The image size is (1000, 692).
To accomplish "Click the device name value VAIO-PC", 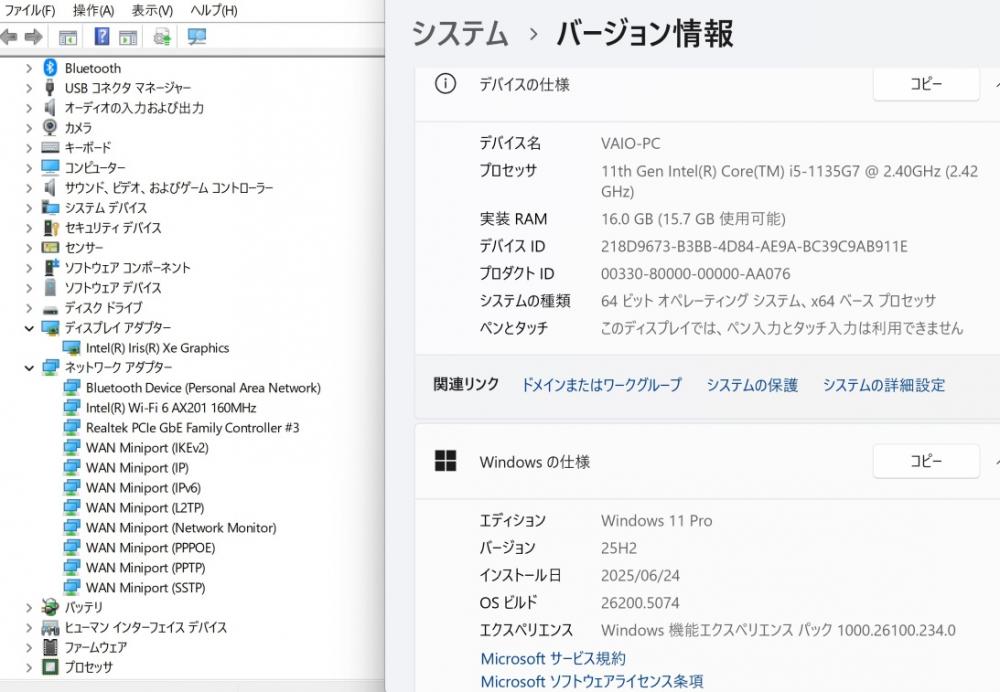I will point(631,144).
